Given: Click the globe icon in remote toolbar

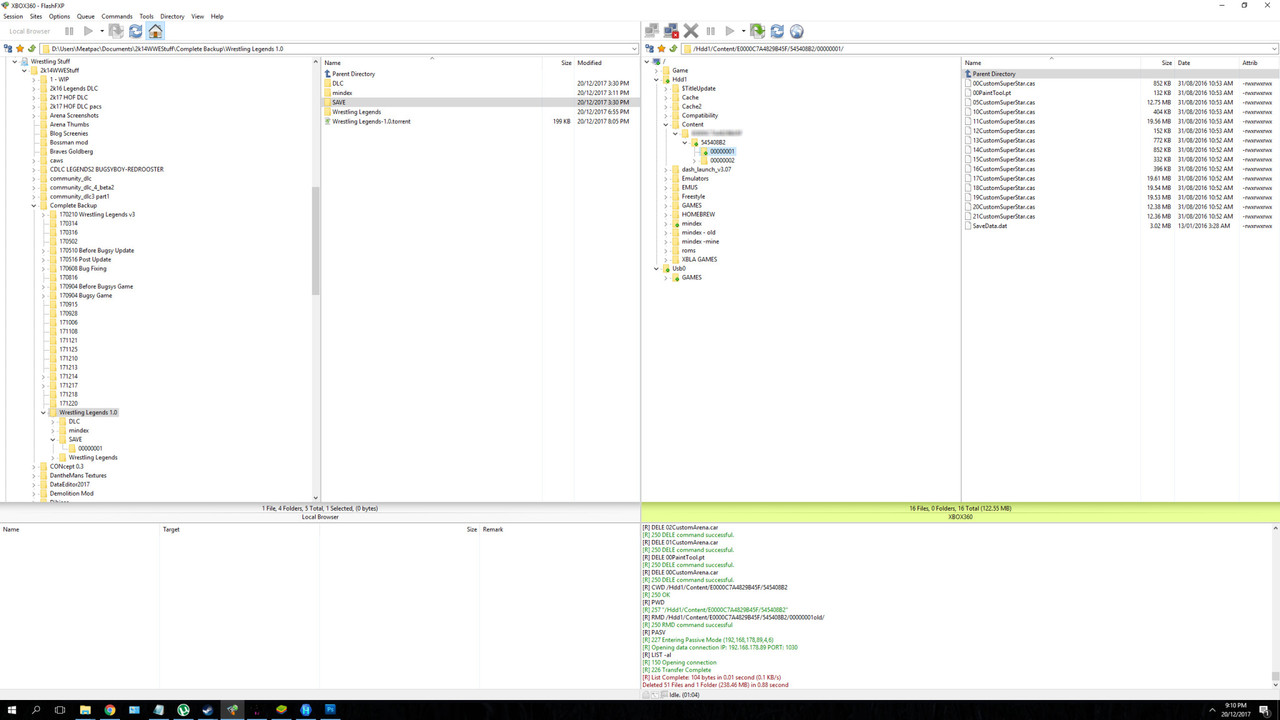Looking at the screenshot, I should (797, 31).
